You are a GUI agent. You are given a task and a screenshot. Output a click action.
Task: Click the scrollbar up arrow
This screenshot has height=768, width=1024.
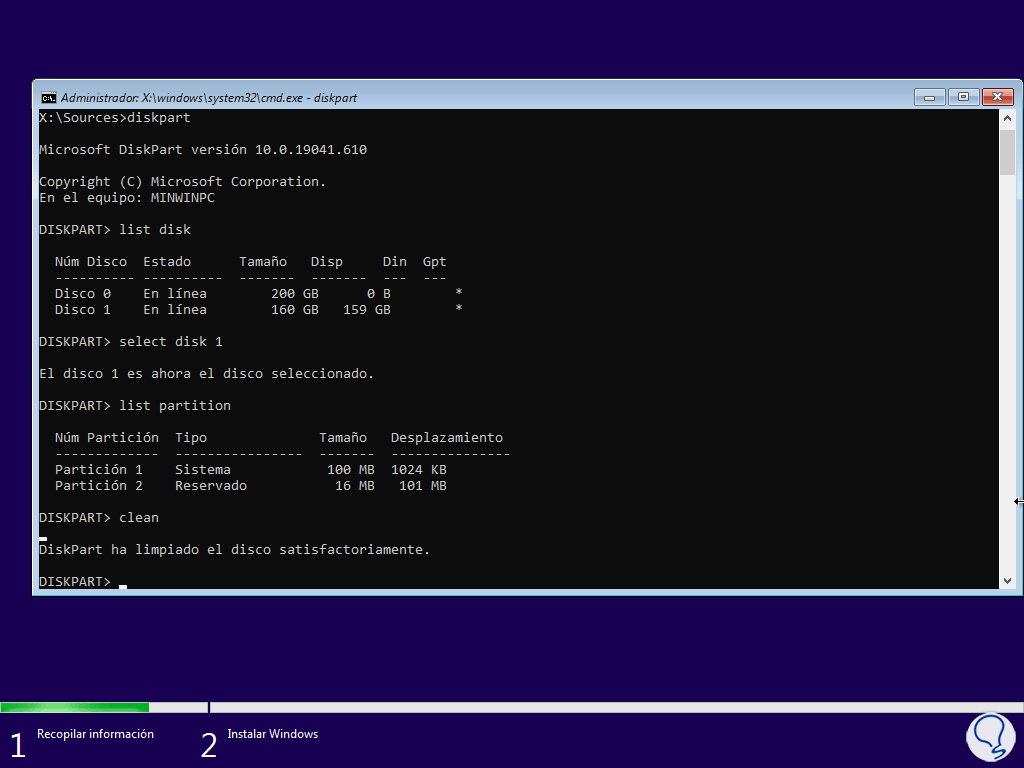(x=1007, y=118)
